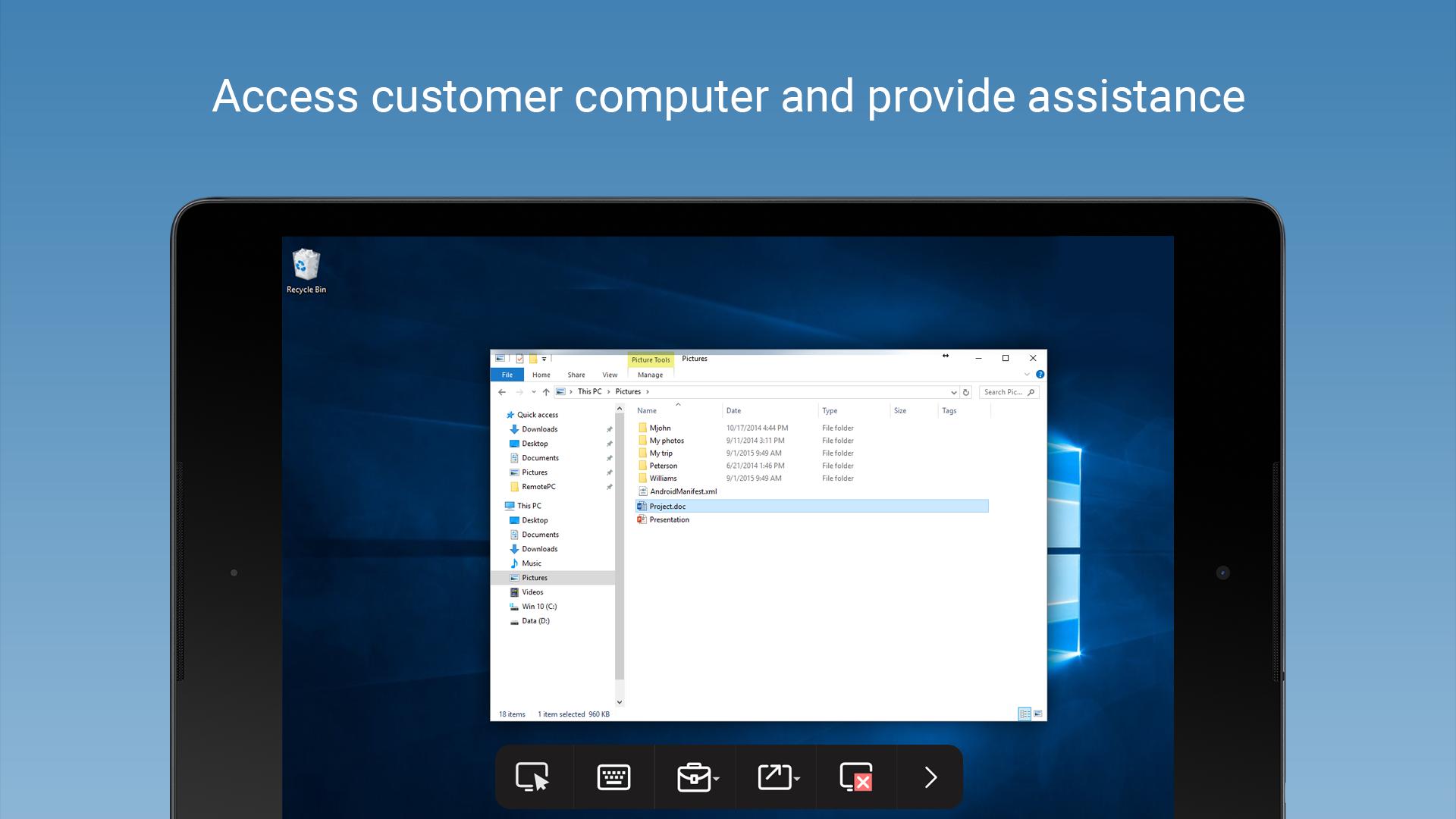
Task: Switch to details view icon in status bar
Action: click(x=1025, y=714)
